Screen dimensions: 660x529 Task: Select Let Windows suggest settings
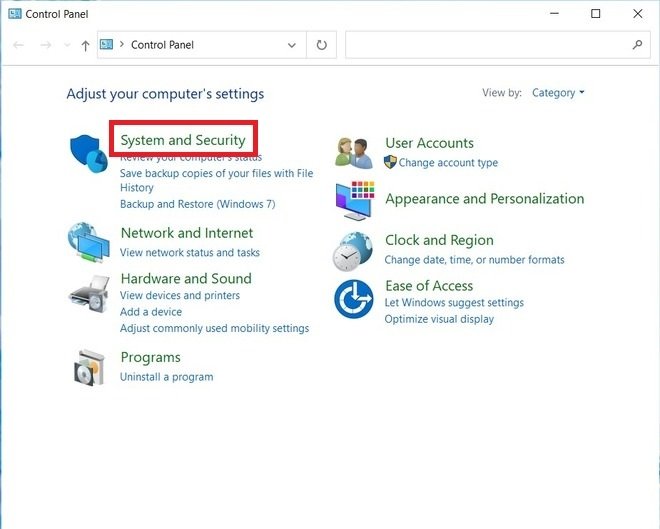point(454,303)
